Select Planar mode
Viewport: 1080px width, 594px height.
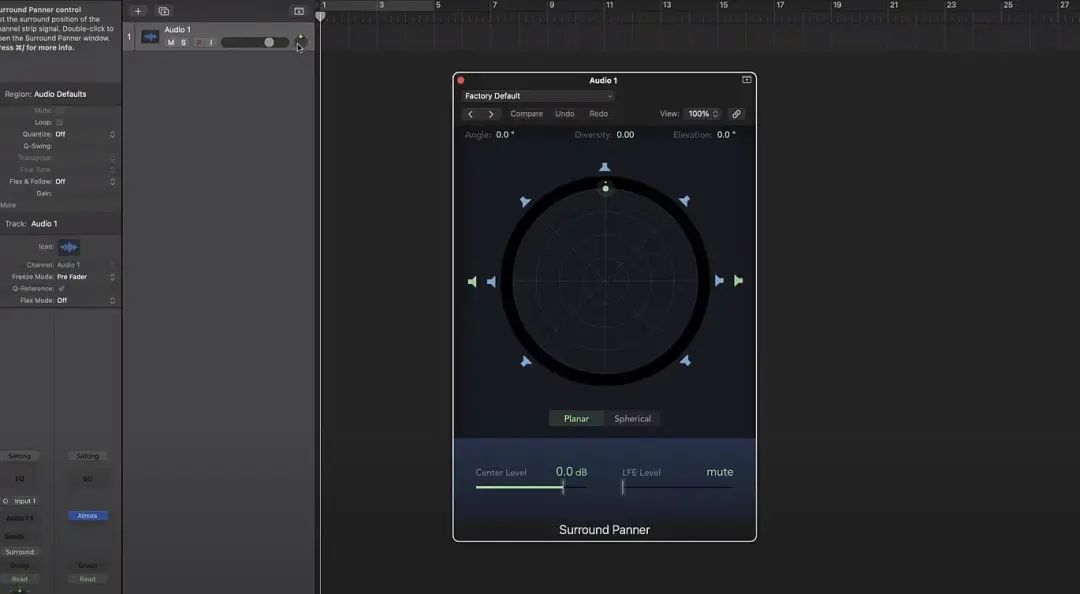tap(577, 418)
